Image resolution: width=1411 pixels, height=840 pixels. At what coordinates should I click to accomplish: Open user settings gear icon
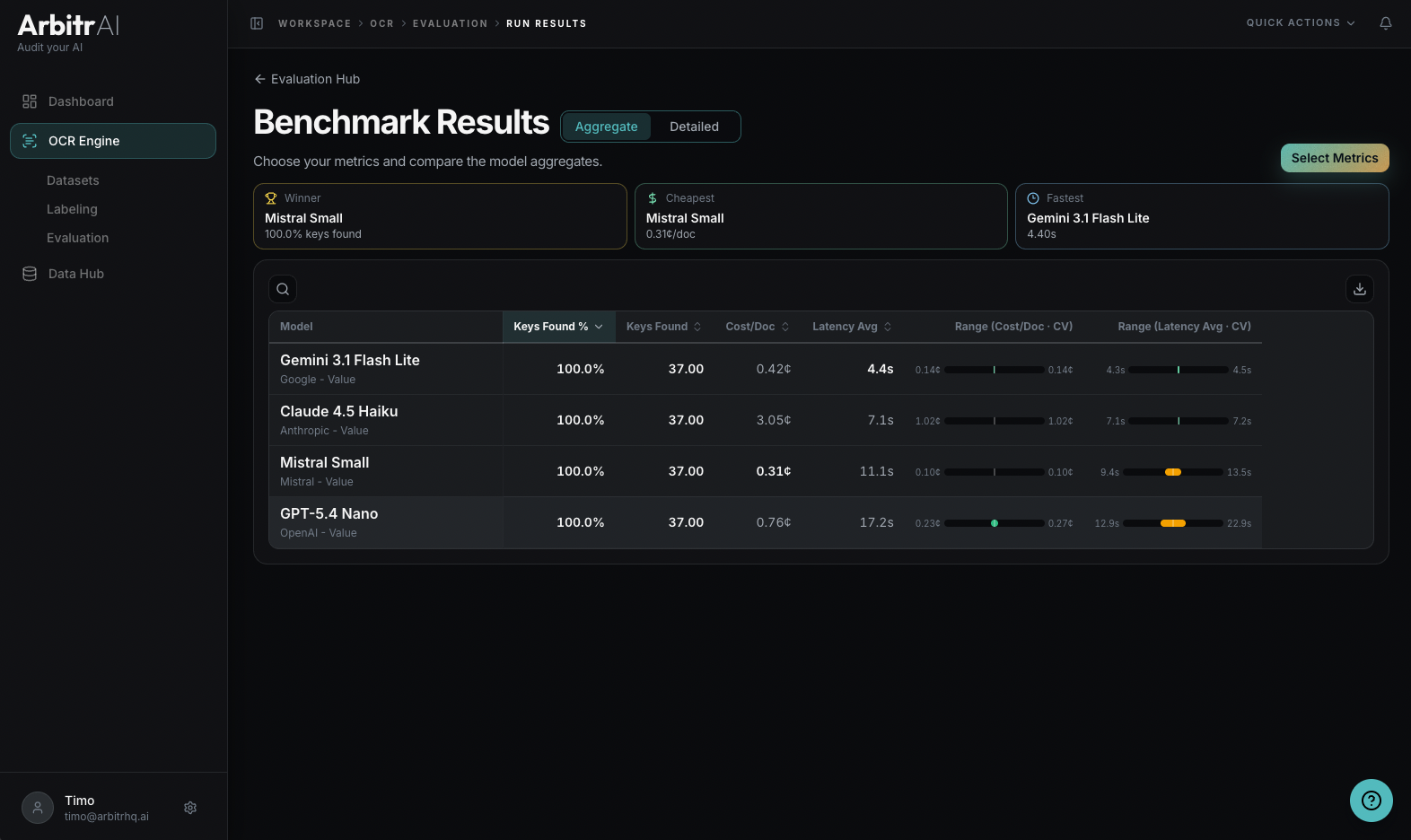pyautogui.click(x=190, y=808)
